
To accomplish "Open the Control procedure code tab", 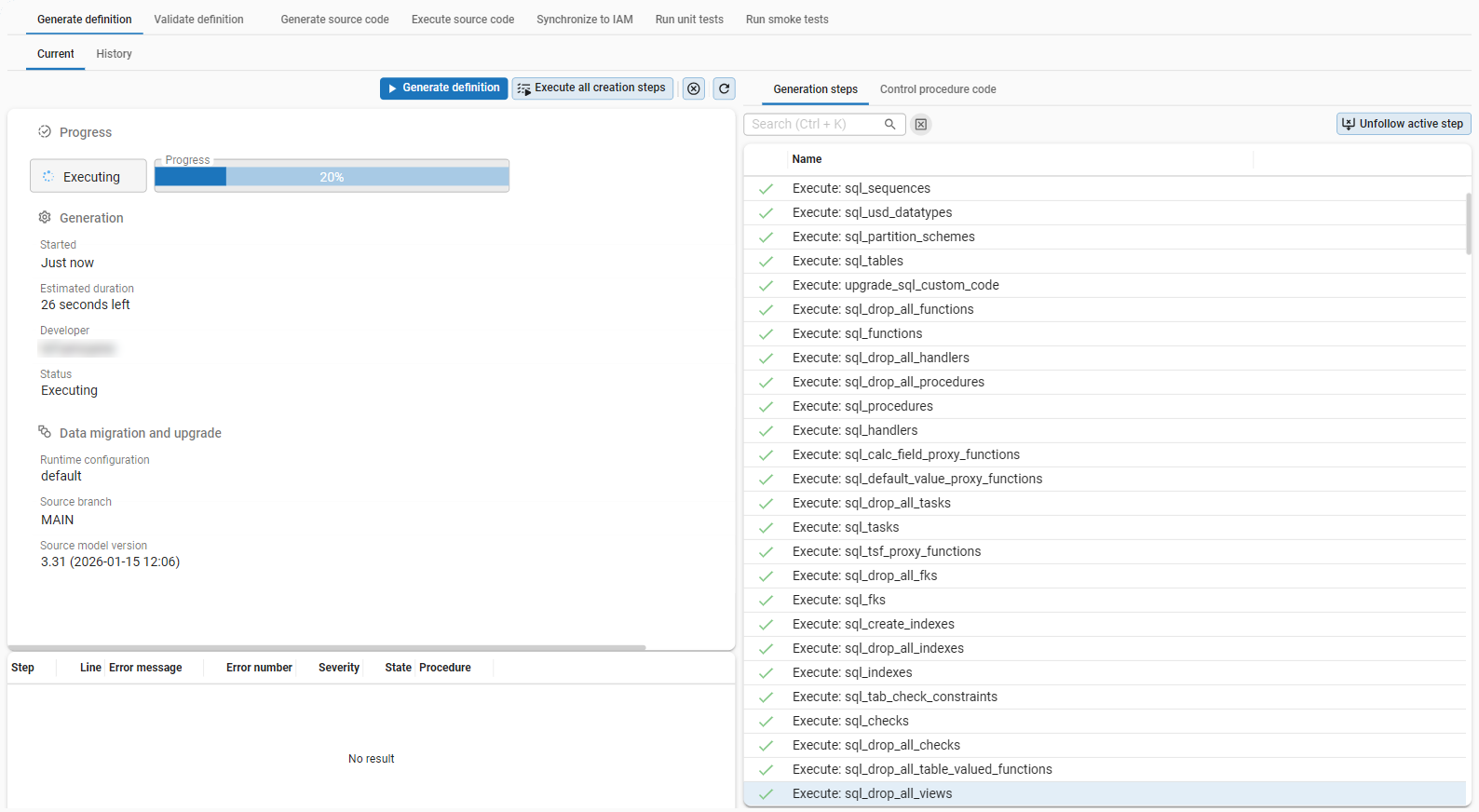I will (x=938, y=89).
